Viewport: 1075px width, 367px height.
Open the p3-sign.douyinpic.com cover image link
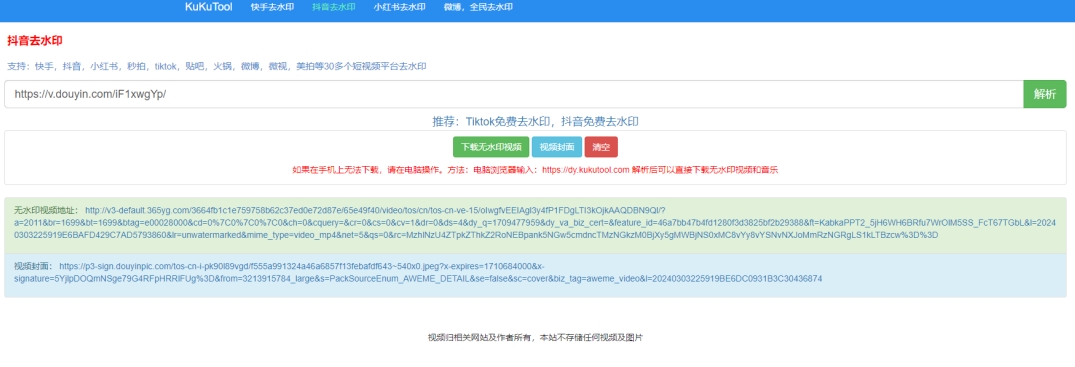418,272
